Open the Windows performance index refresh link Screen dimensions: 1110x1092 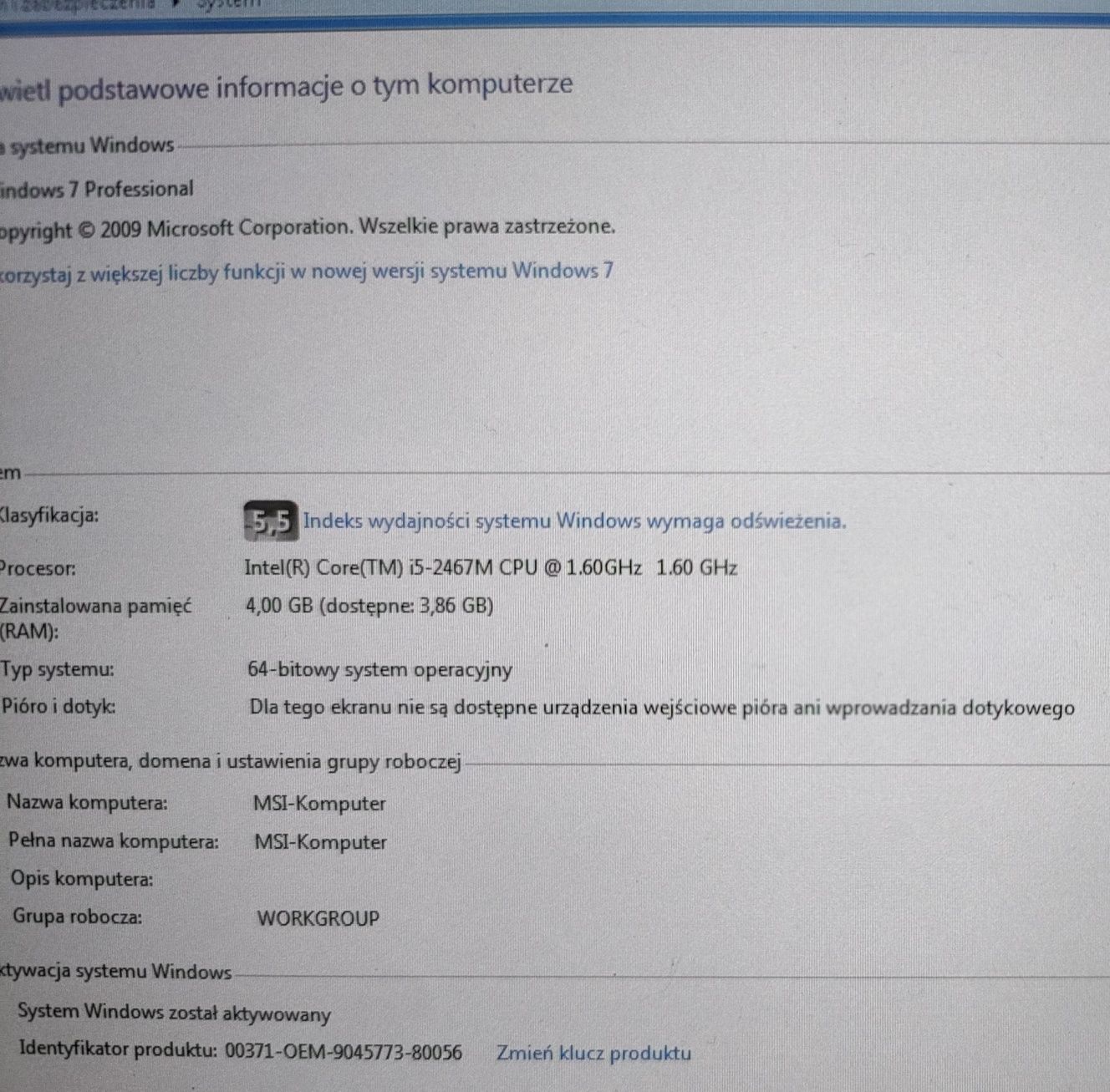click(574, 521)
